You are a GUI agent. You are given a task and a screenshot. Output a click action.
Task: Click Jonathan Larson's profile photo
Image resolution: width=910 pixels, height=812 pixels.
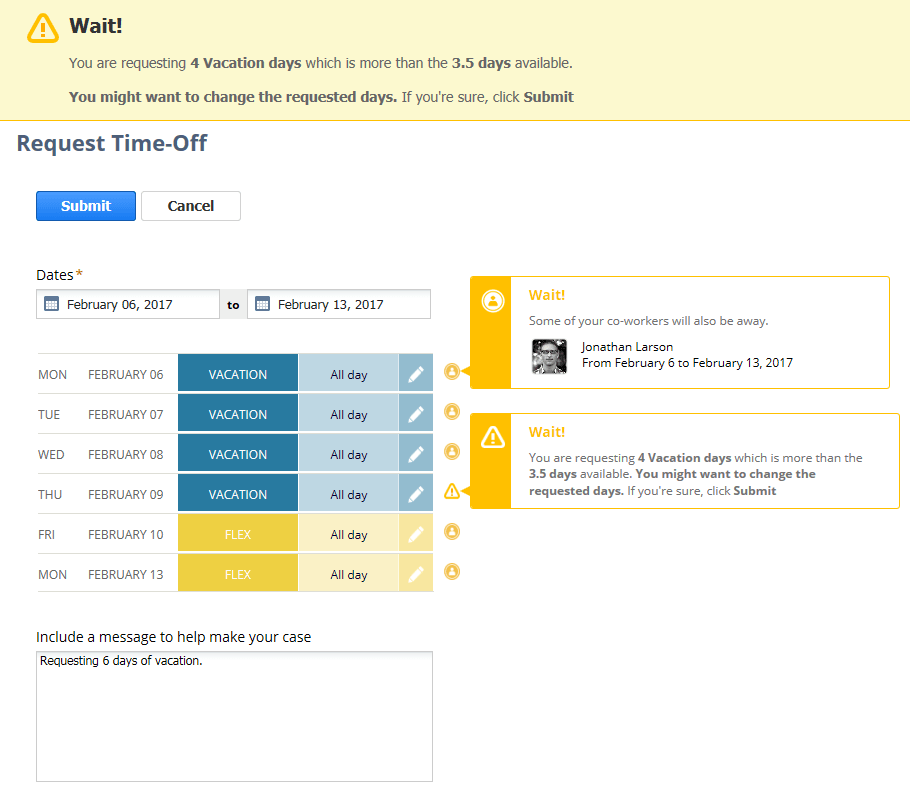point(549,356)
